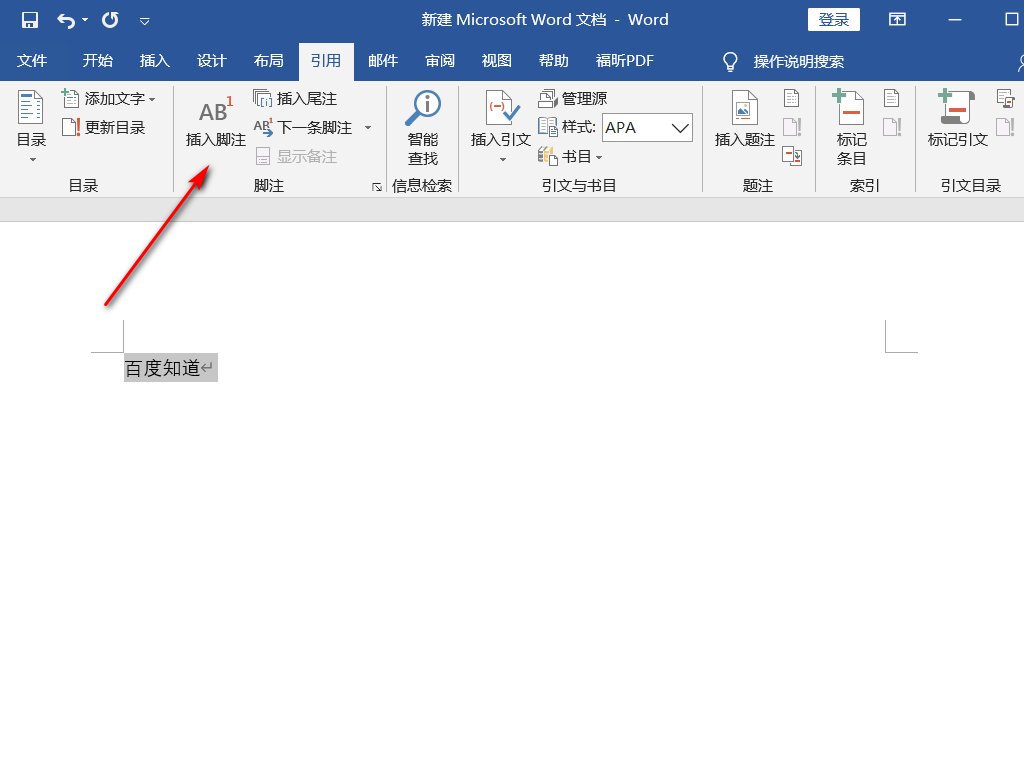Image resolution: width=1024 pixels, height=768 pixels.
Task: Switch to the Insert (插入) tab
Action: pyautogui.click(x=155, y=61)
